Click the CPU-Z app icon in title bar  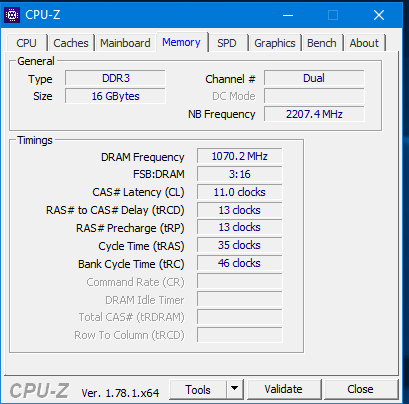12,15
